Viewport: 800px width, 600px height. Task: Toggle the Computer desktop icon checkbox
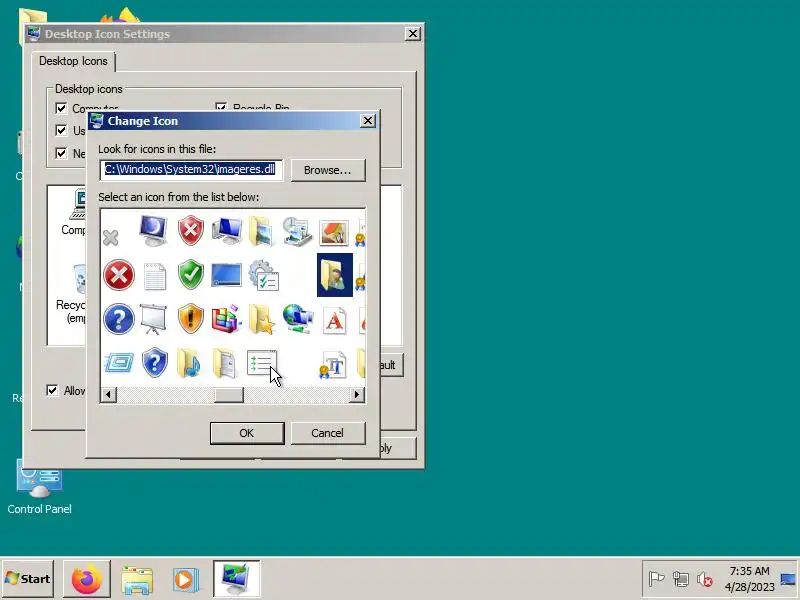61,108
